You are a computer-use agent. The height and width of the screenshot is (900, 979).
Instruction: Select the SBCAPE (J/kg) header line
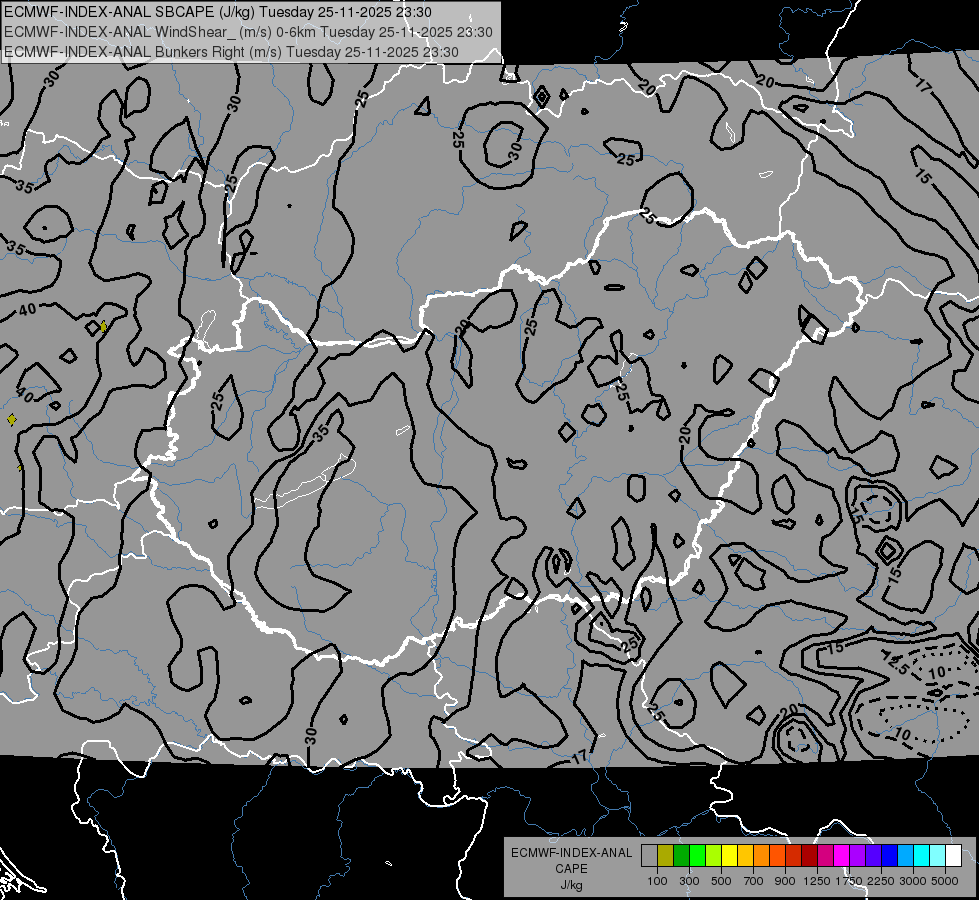(217, 12)
